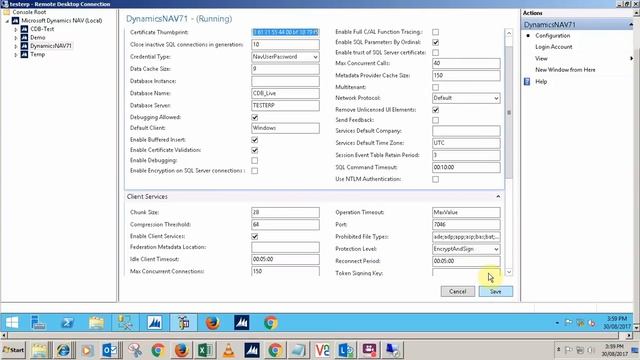The width and height of the screenshot is (640, 360).
Task: Open the Snipping Tool on local taskbar
Action: coord(134,350)
